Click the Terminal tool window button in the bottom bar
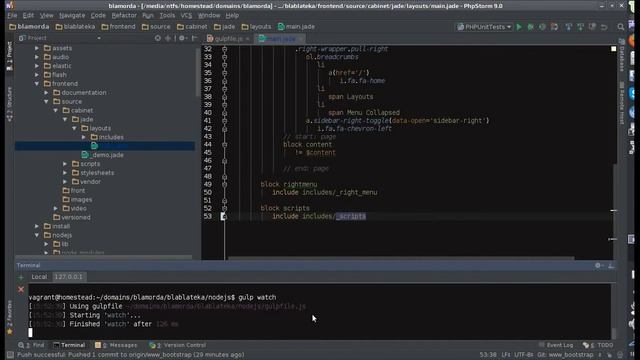This screenshot has height=360, width=640. [69, 345]
